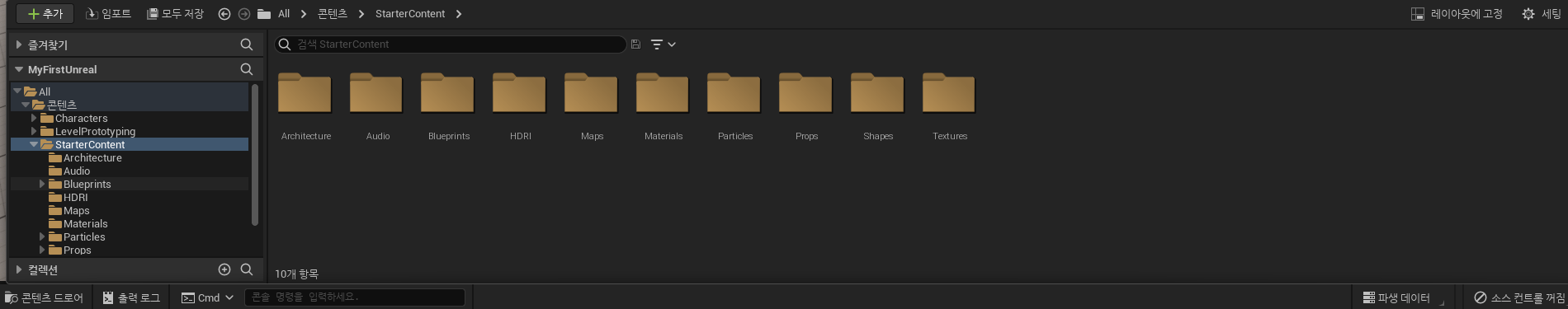Toggle source control status indicator
1568x309 pixels.
[1519, 297]
